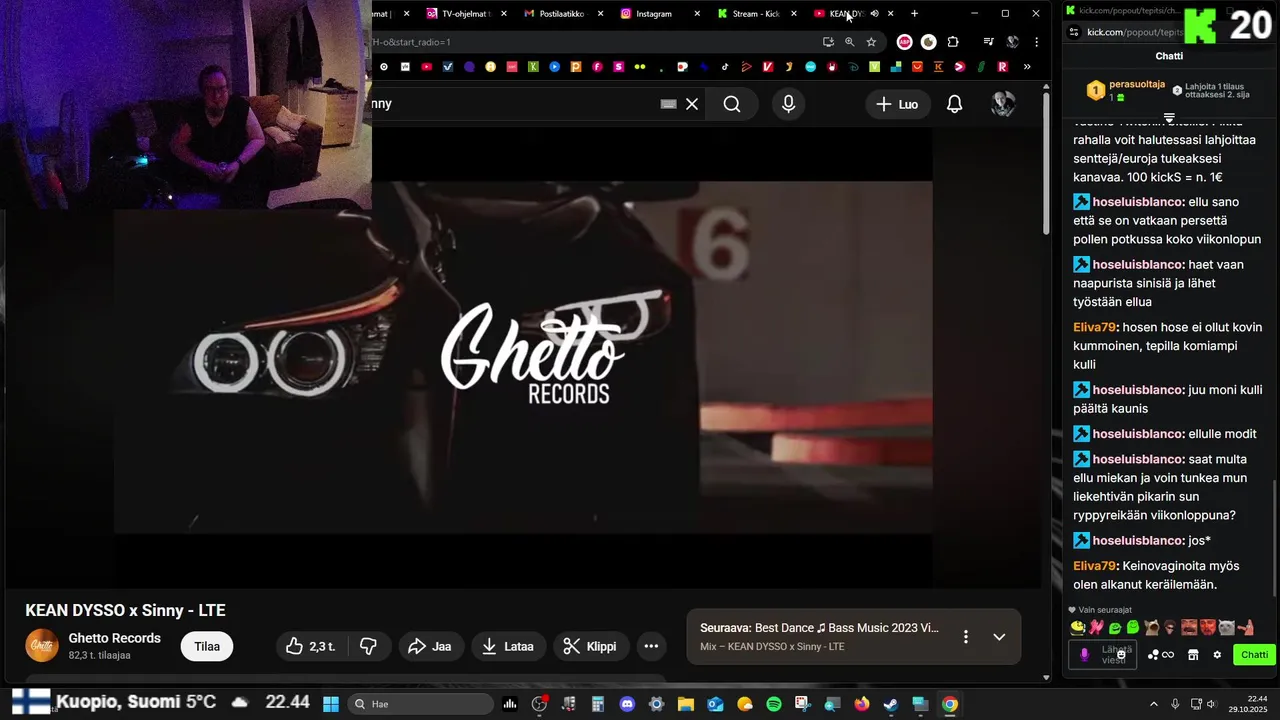Viewport: 1280px width, 720px height.
Task: Like the video with thumbs up
Action: [x=310, y=646]
